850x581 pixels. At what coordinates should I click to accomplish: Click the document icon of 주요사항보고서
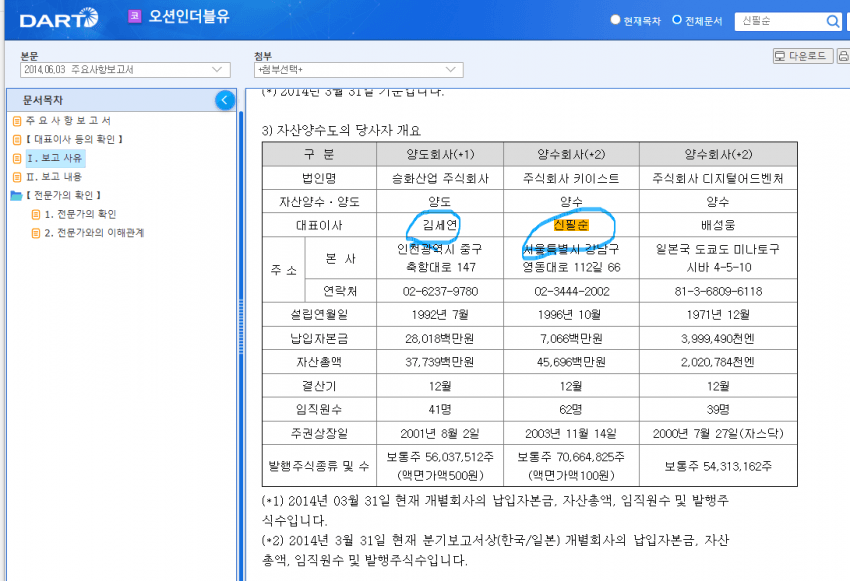tap(17, 121)
